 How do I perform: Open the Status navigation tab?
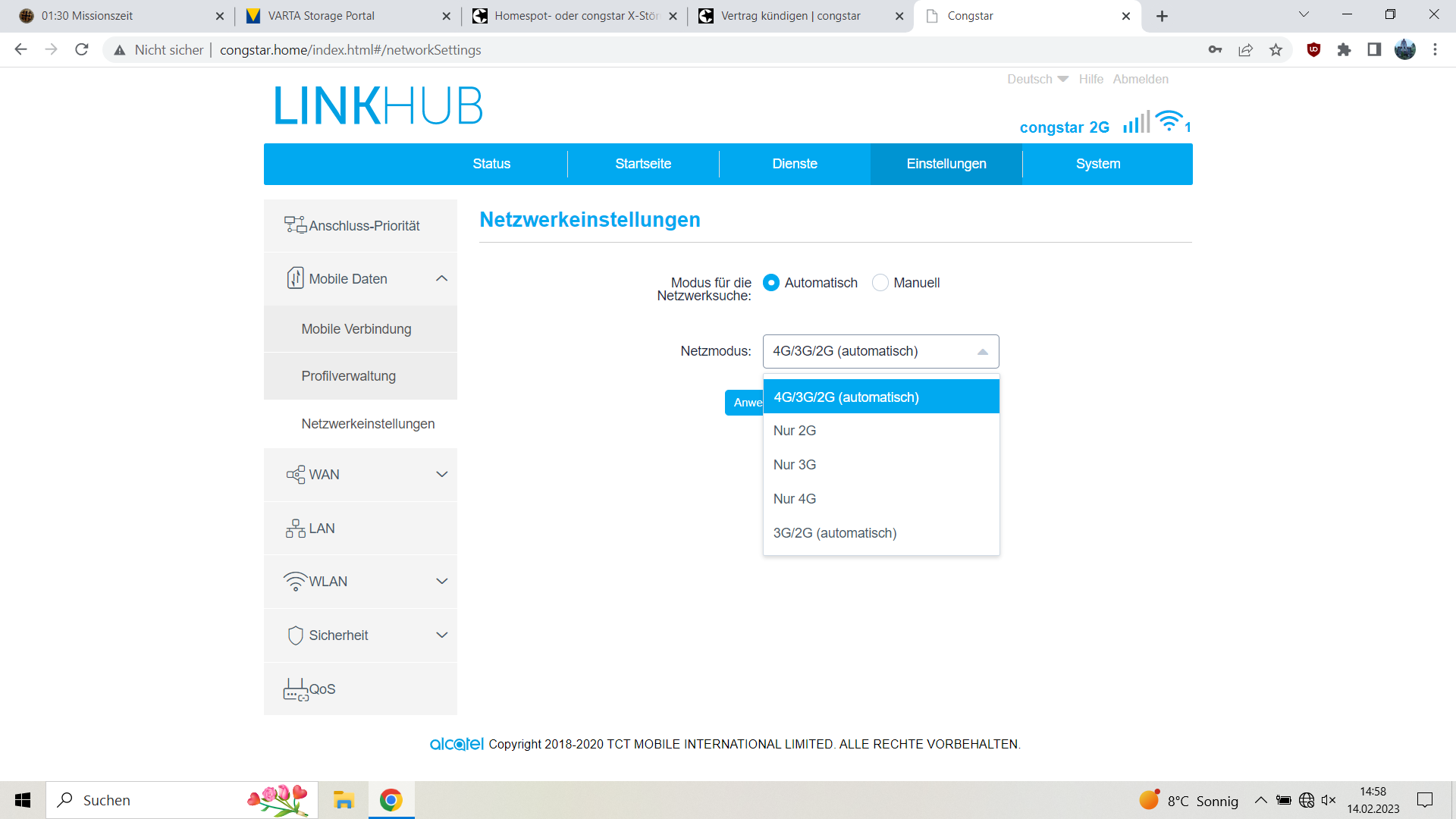(x=491, y=164)
